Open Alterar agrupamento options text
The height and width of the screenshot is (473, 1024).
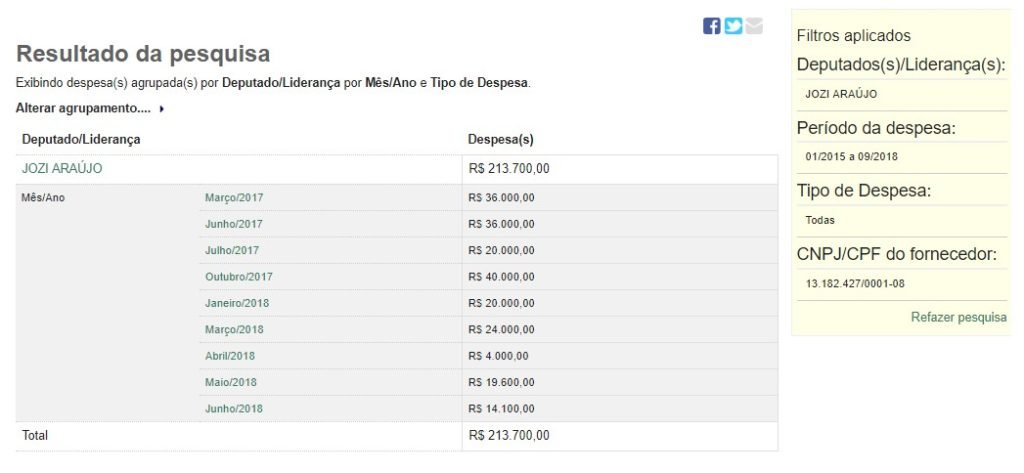[x=83, y=108]
